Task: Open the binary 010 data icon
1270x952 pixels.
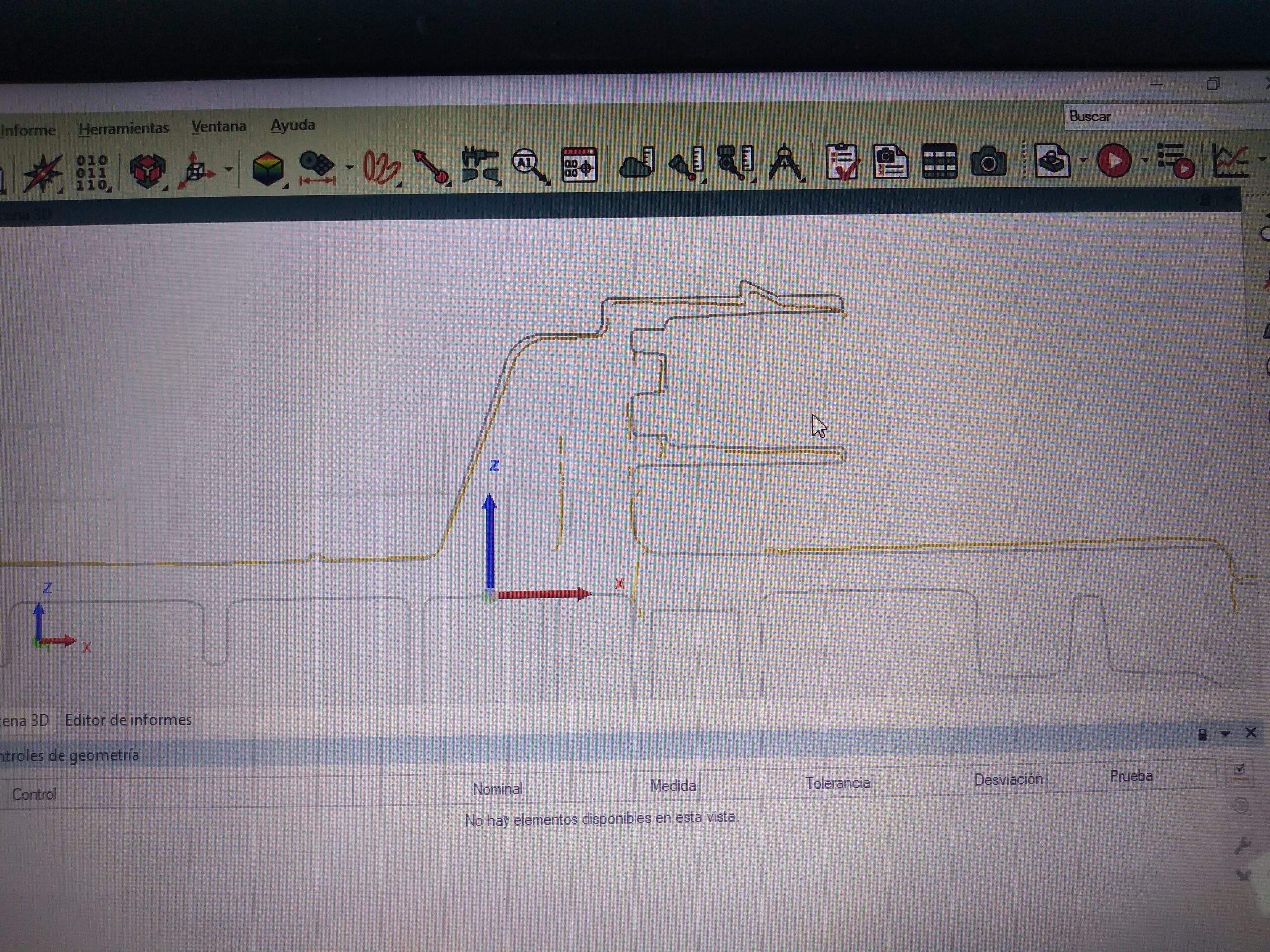Action: pos(92,172)
